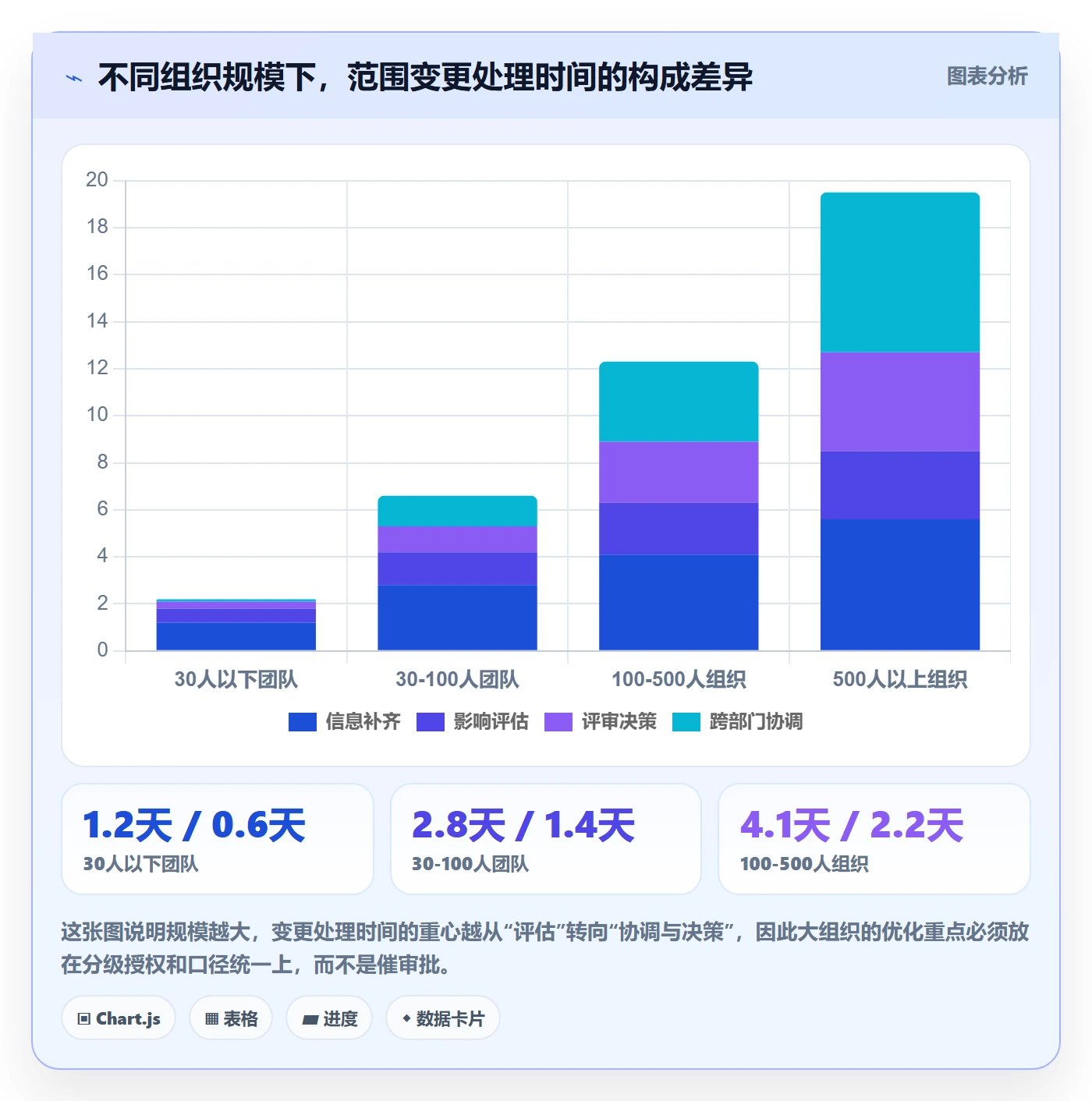
Task: Toggle the 信息补齐 legend color swatch
Action: [303, 722]
